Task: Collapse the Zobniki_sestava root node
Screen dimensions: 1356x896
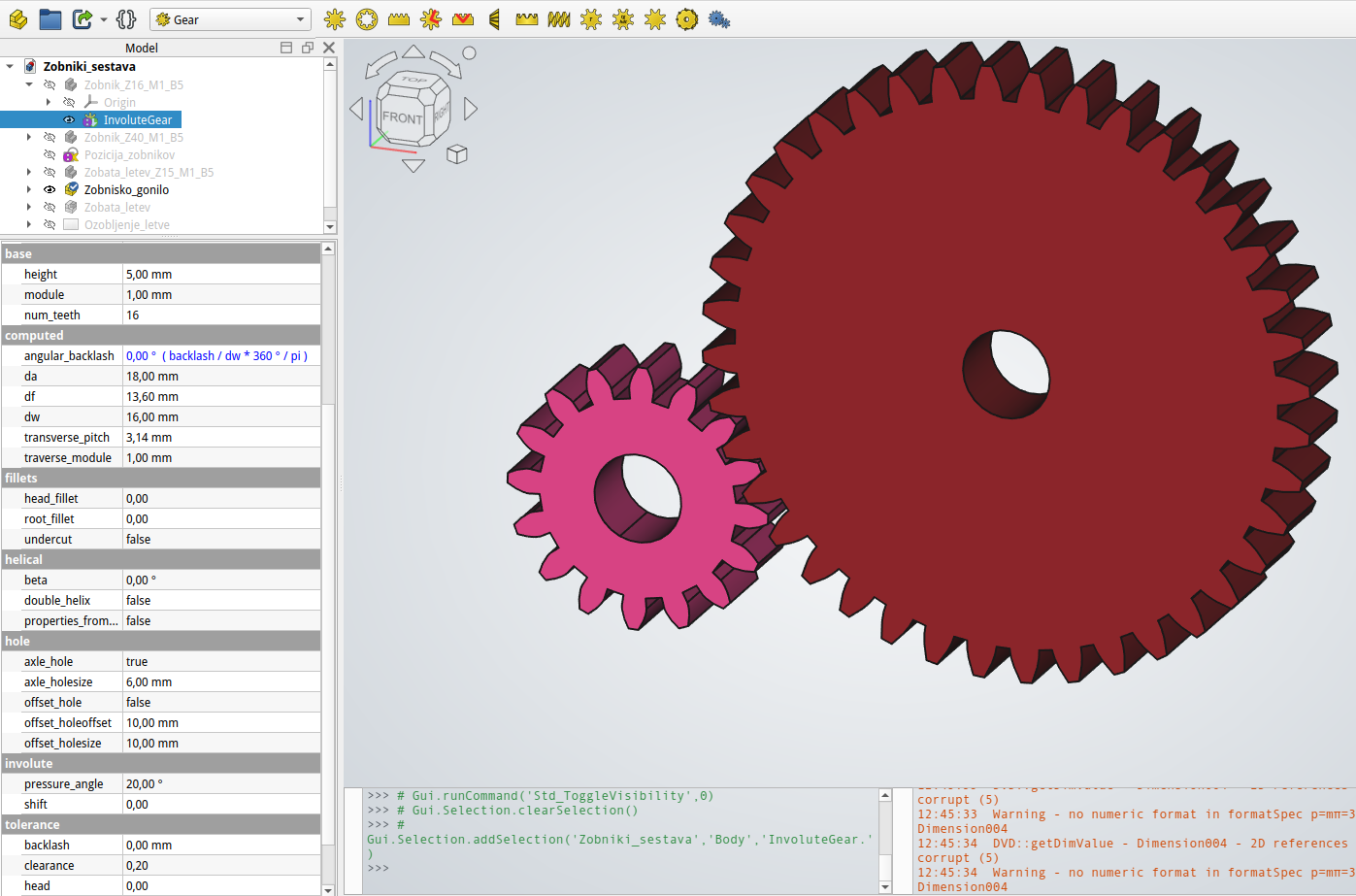Action: tap(9, 66)
